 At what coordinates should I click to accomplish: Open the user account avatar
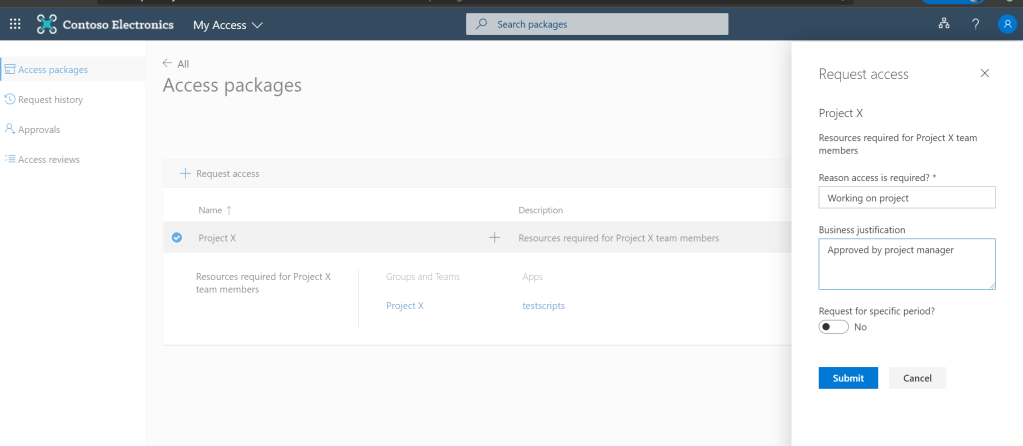1006,24
